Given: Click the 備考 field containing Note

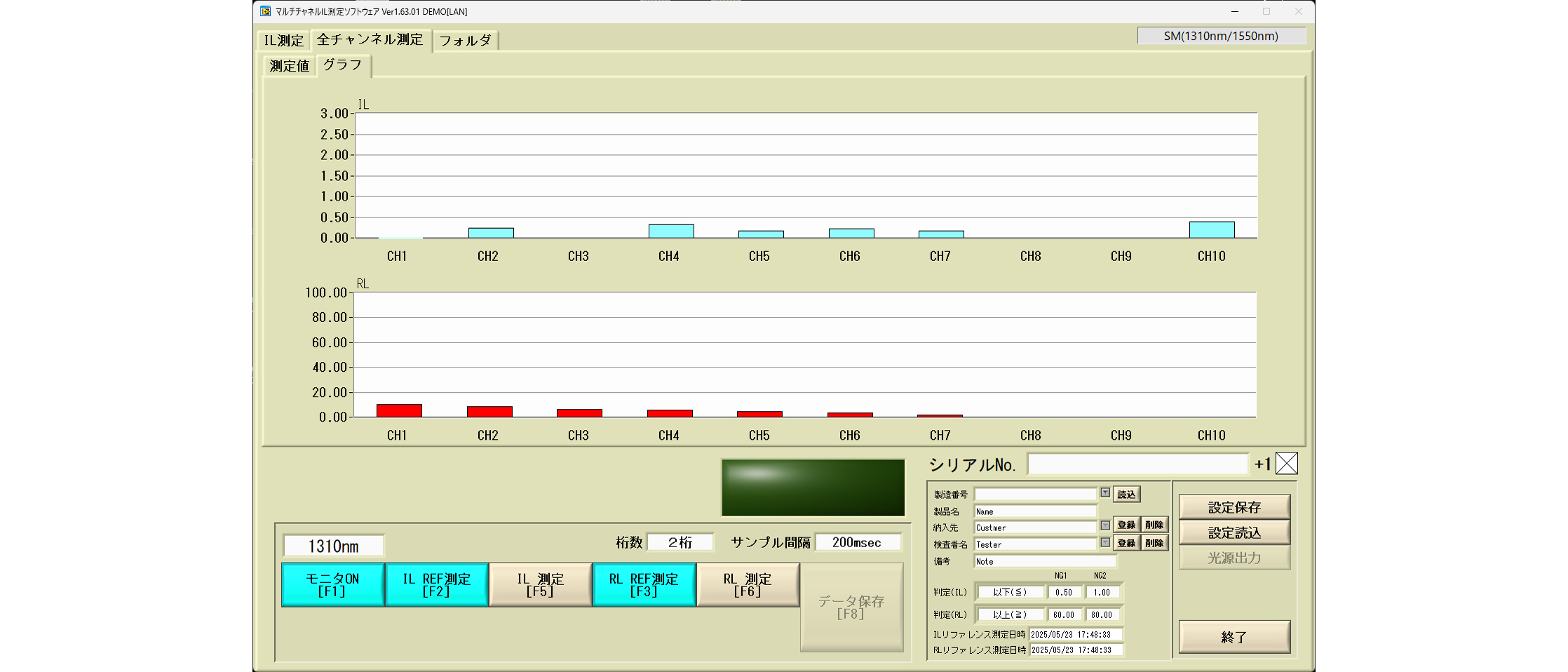Looking at the screenshot, I should (x=1045, y=561).
